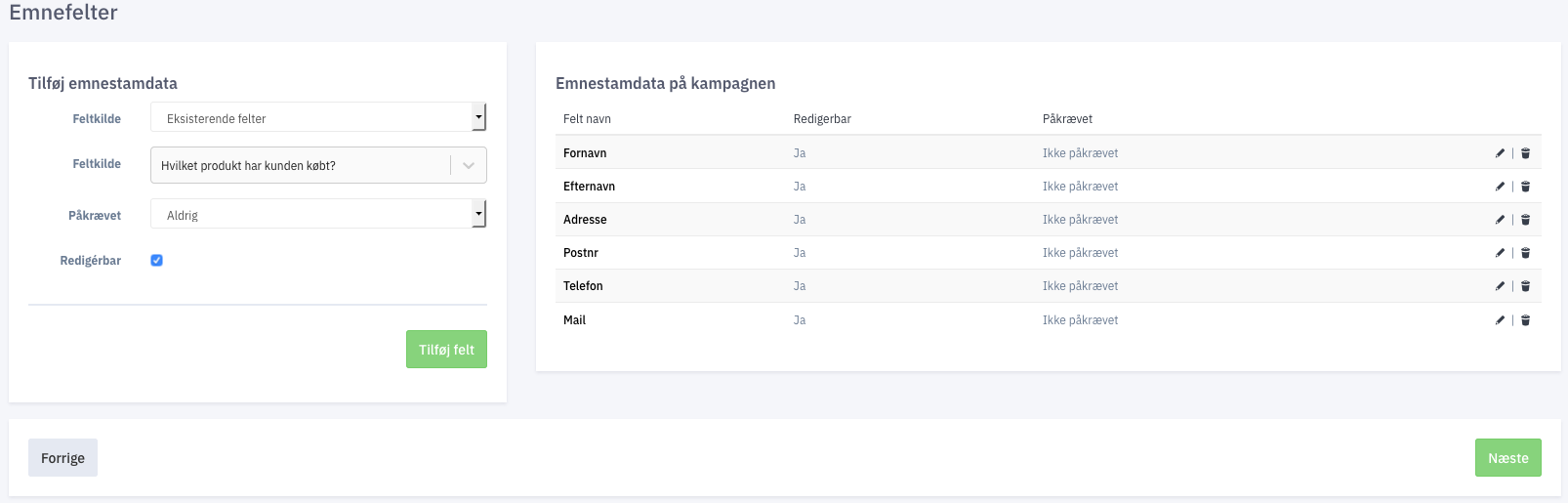Viewport: 1568px width, 503px height.
Task: Remove the Postnr field with trash icon
Action: (1525, 253)
